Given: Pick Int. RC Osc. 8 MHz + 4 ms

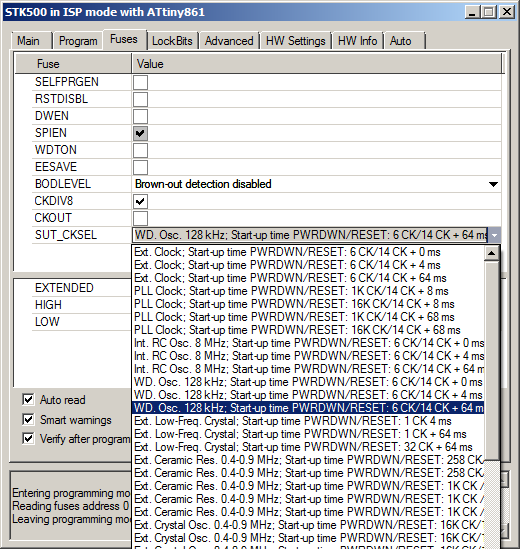Looking at the screenshot, I should tap(308, 356).
